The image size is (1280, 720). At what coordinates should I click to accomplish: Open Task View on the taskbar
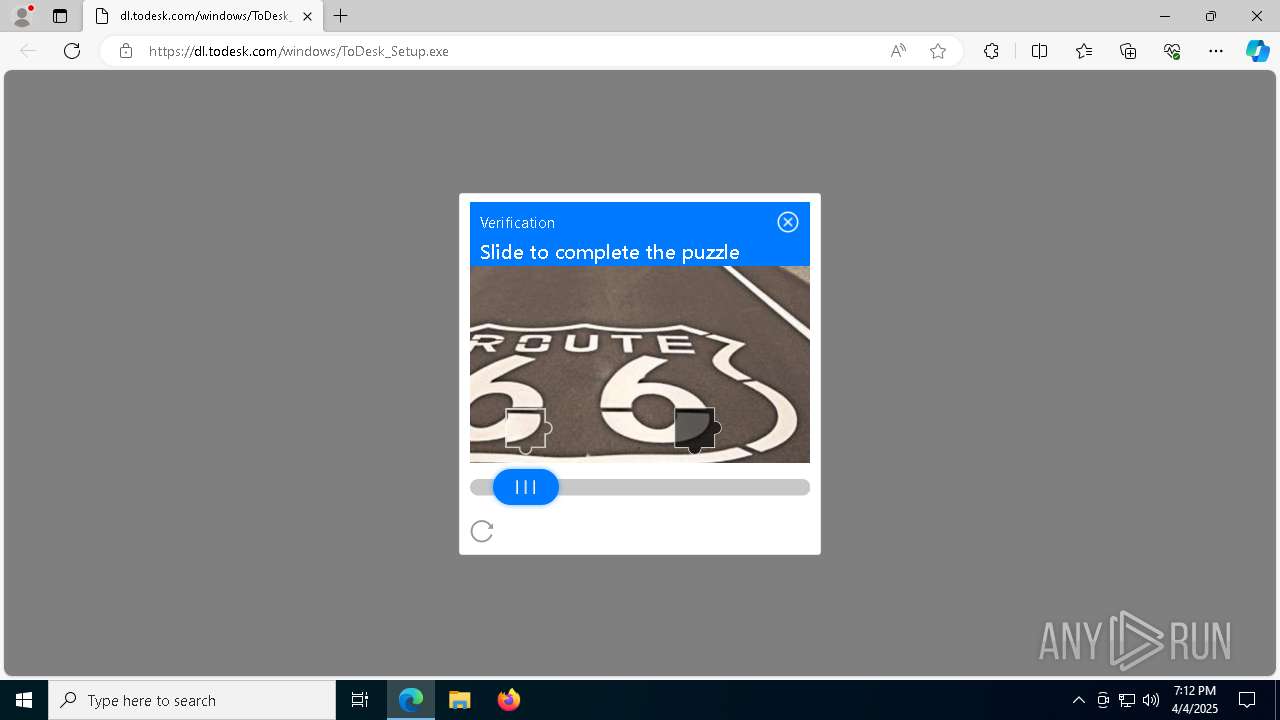360,700
